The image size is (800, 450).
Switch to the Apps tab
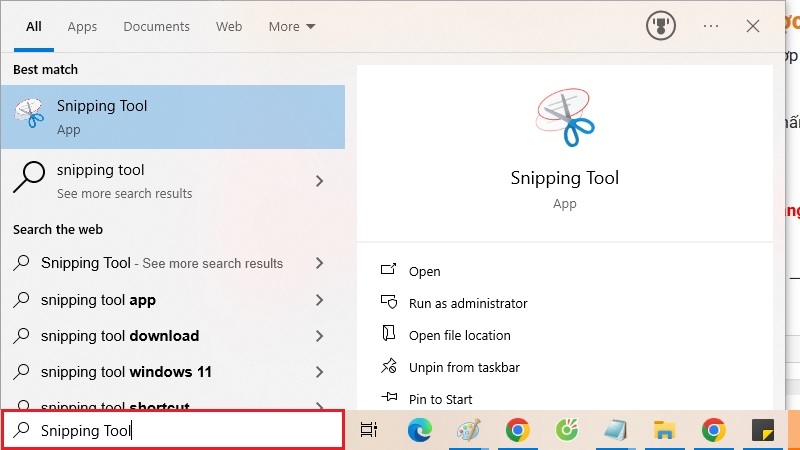coord(82,27)
